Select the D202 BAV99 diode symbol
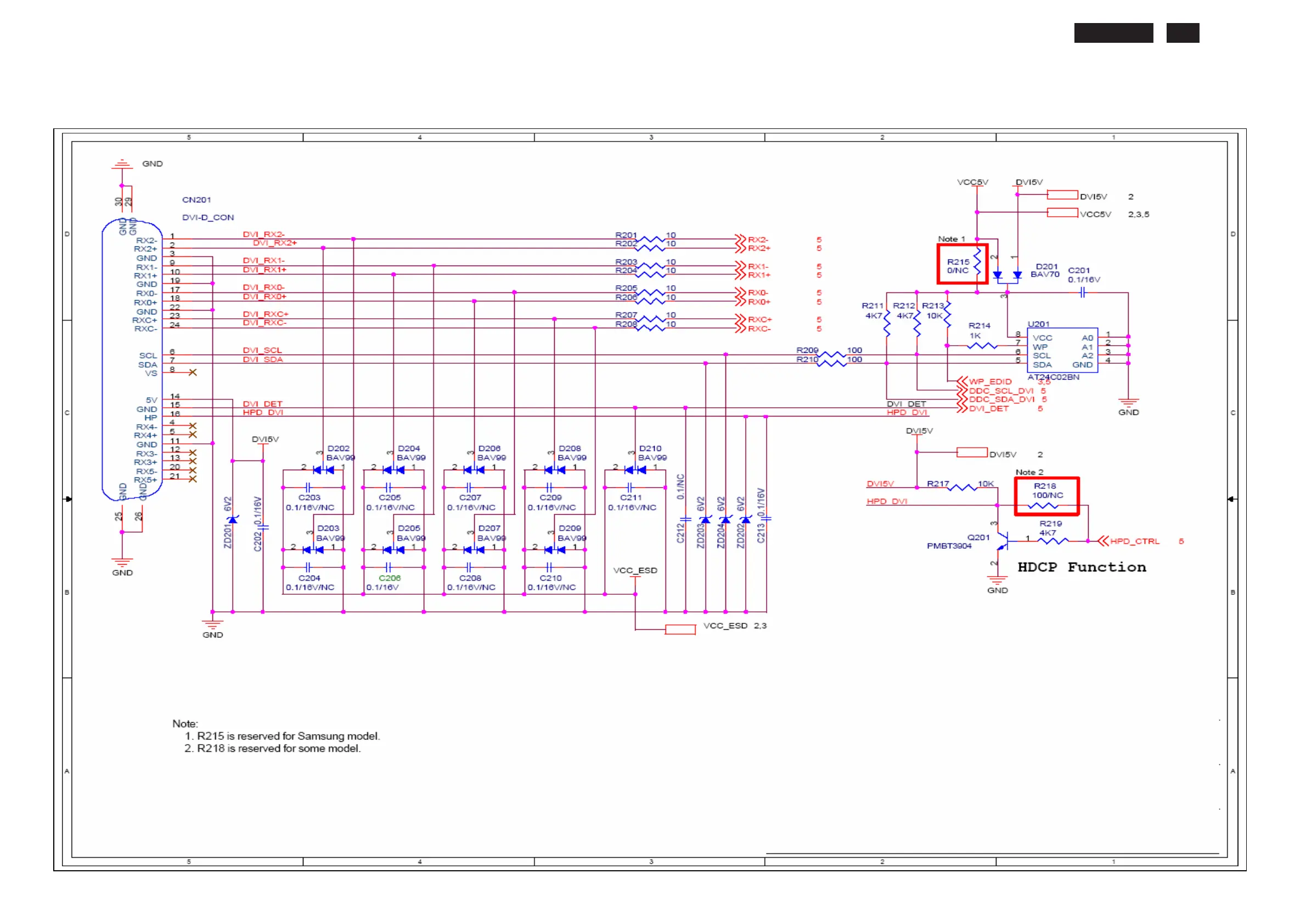This screenshot has width=1306, height=924. pyautogui.click(x=323, y=469)
